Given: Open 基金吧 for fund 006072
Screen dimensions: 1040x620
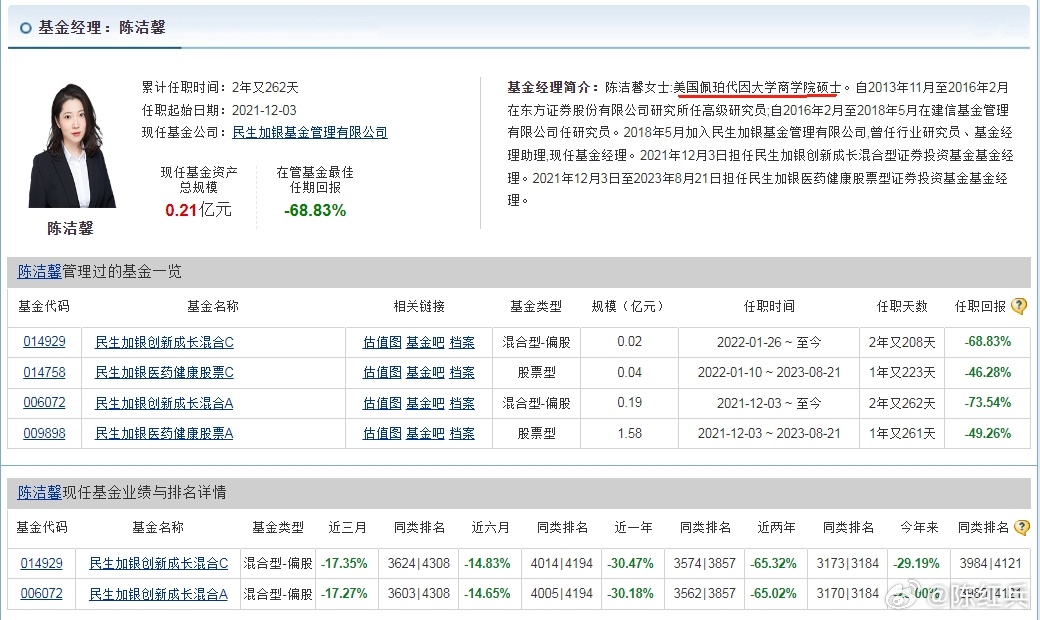Looking at the screenshot, I should (x=425, y=403).
